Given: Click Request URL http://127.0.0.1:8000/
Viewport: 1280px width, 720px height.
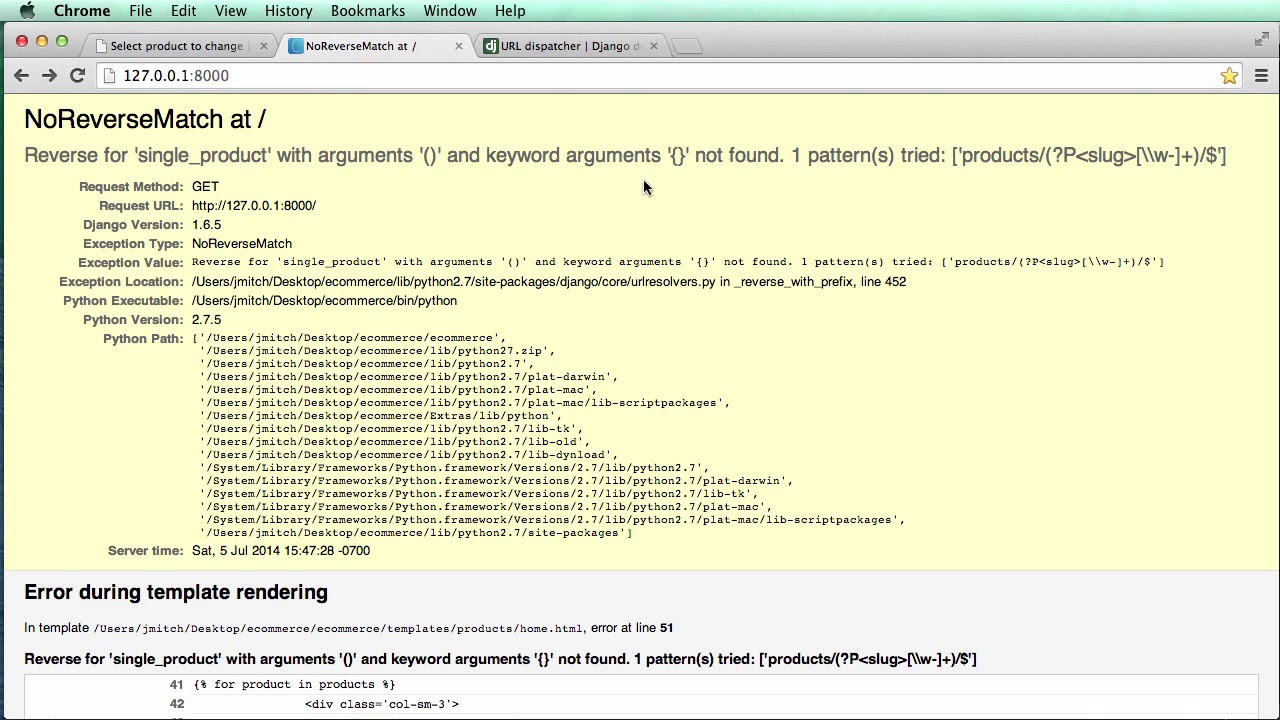Looking at the screenshot, I should pyautogui.click(x=254, y=206).
